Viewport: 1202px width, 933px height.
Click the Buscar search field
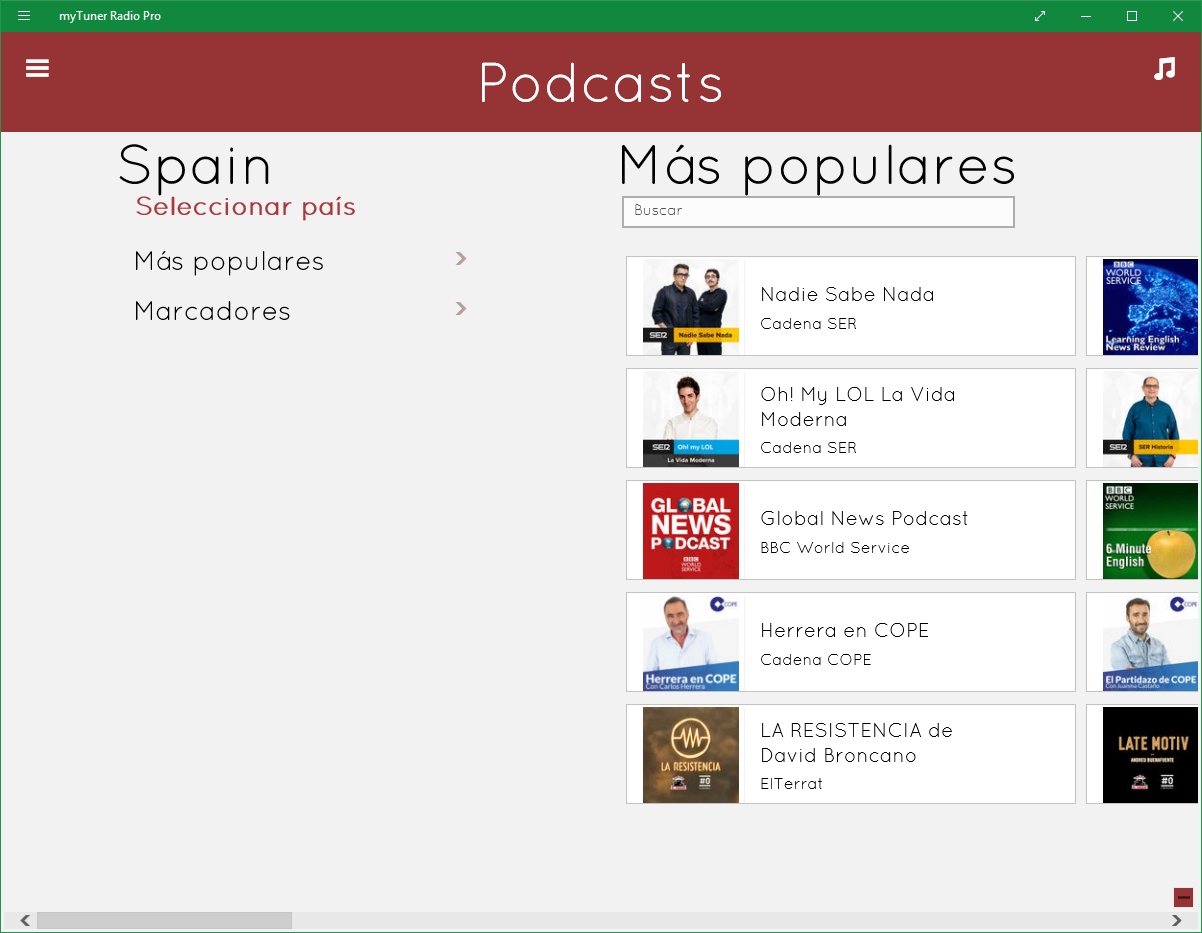(818, 211)
